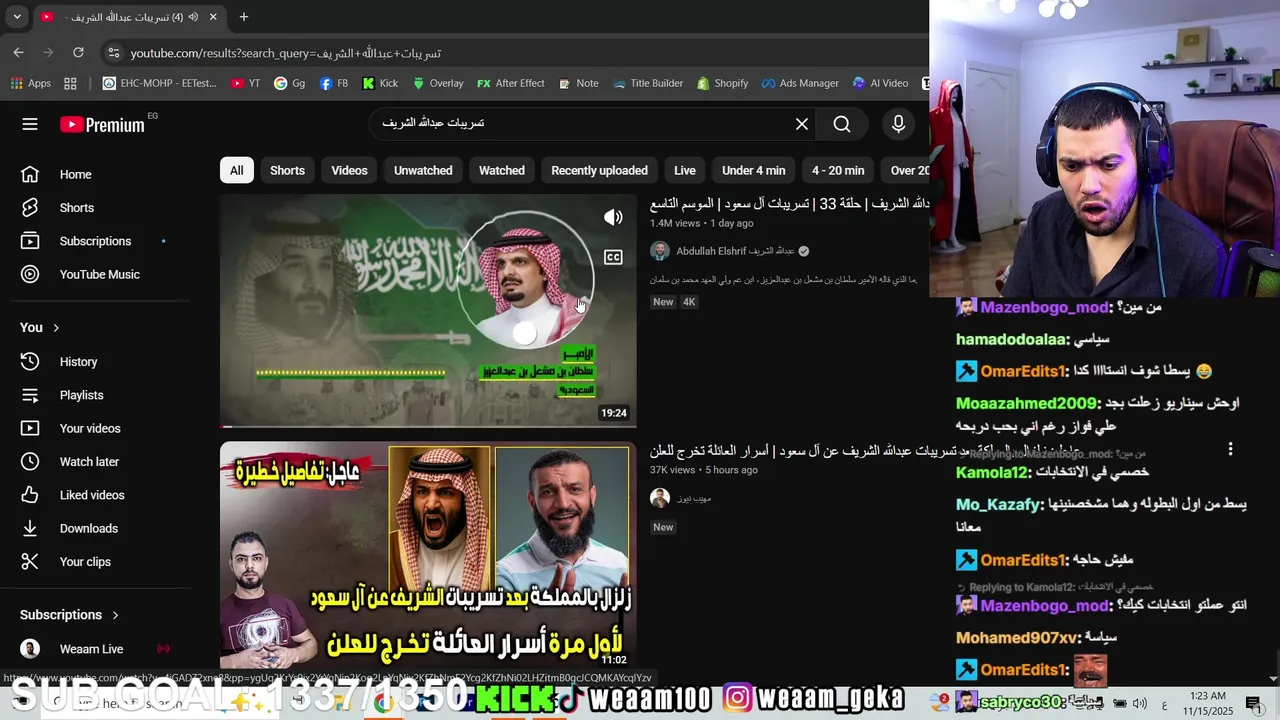Viewport: 1280px width, 720px height.
Task: Open the taskbar notification center icon
Action: coord(1254,702)
